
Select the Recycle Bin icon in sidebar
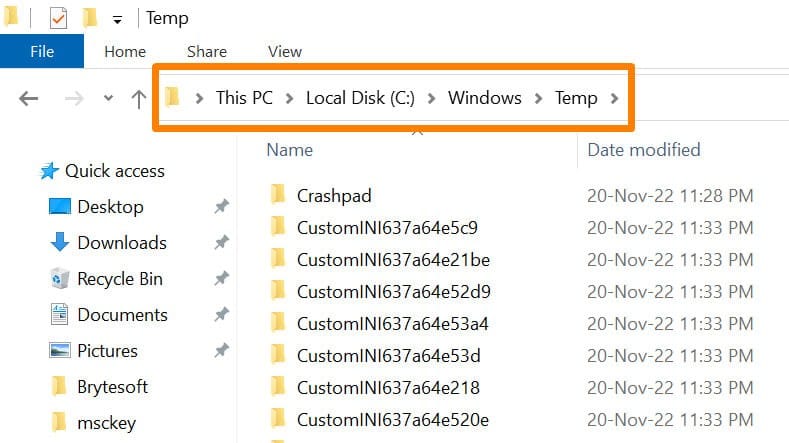pyautogui.click(x=59, y=278)
